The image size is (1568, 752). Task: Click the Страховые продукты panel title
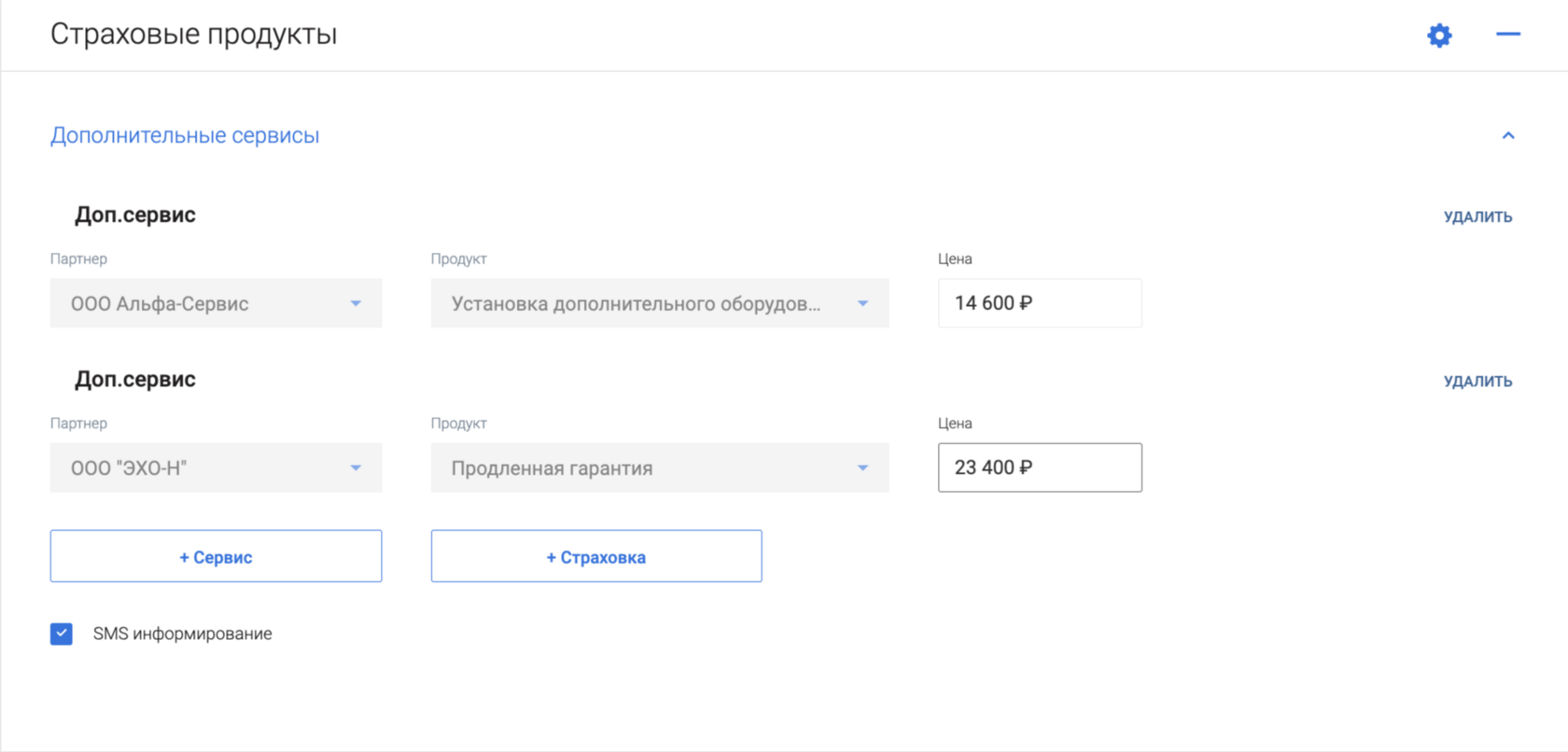tap(193, 35)
